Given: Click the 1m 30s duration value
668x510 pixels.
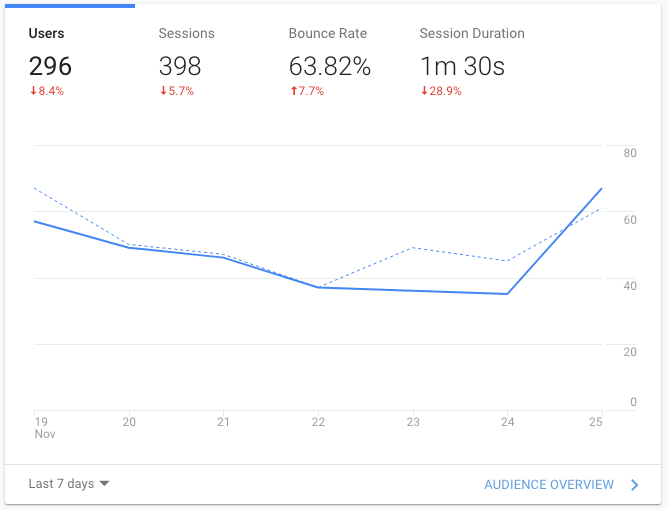Looking at the screenshot, I should coord(462,67).
